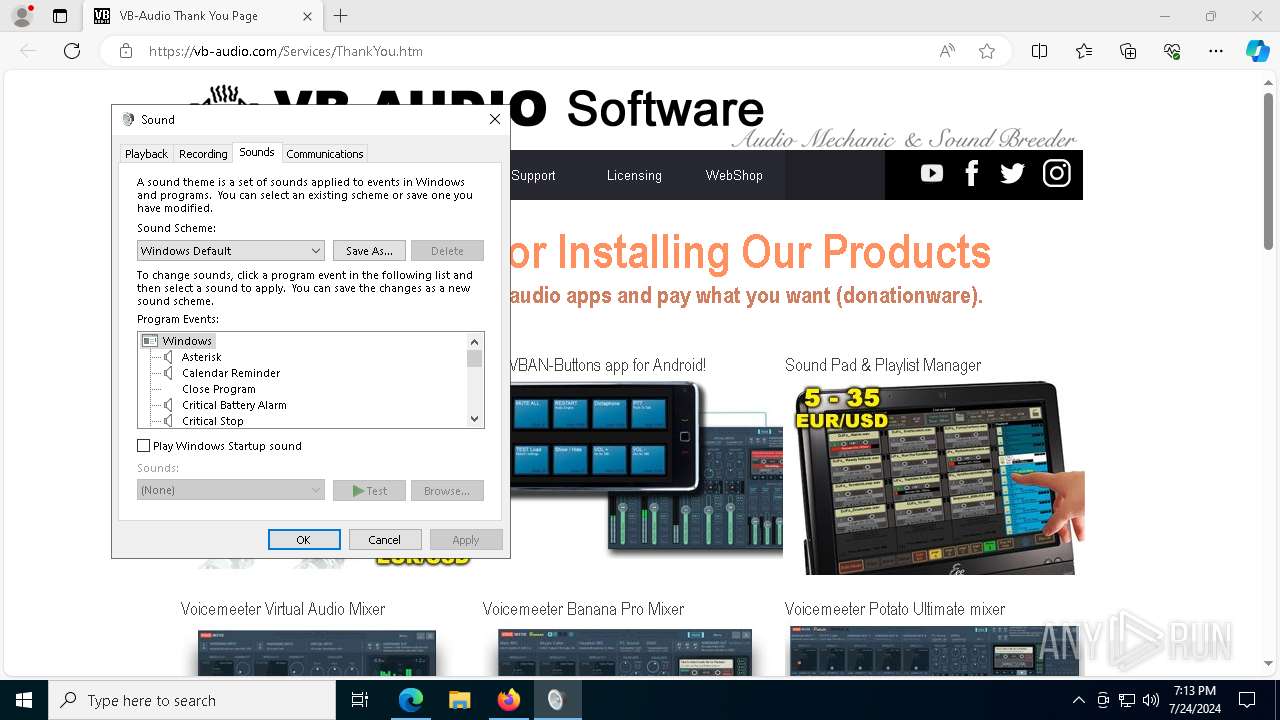Click Cancel in the Sound dialog
Viewport: 1280px width, 720px height.
385,540
